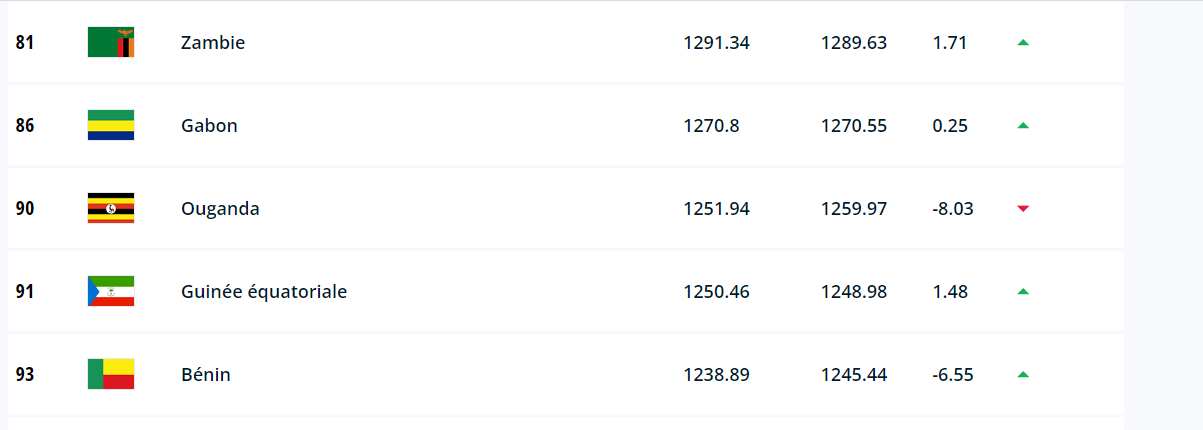Click Zambie's total points 1291.34
Image resolution: width=1203 pixels, height=430 pixels.
tap(716, 43)
